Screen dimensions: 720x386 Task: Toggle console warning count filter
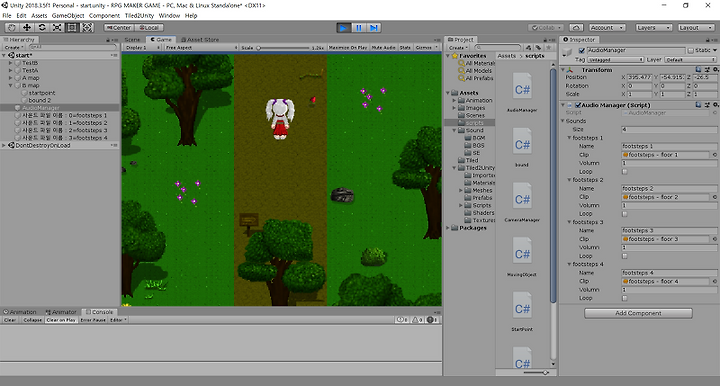click(x=417, y=320)
